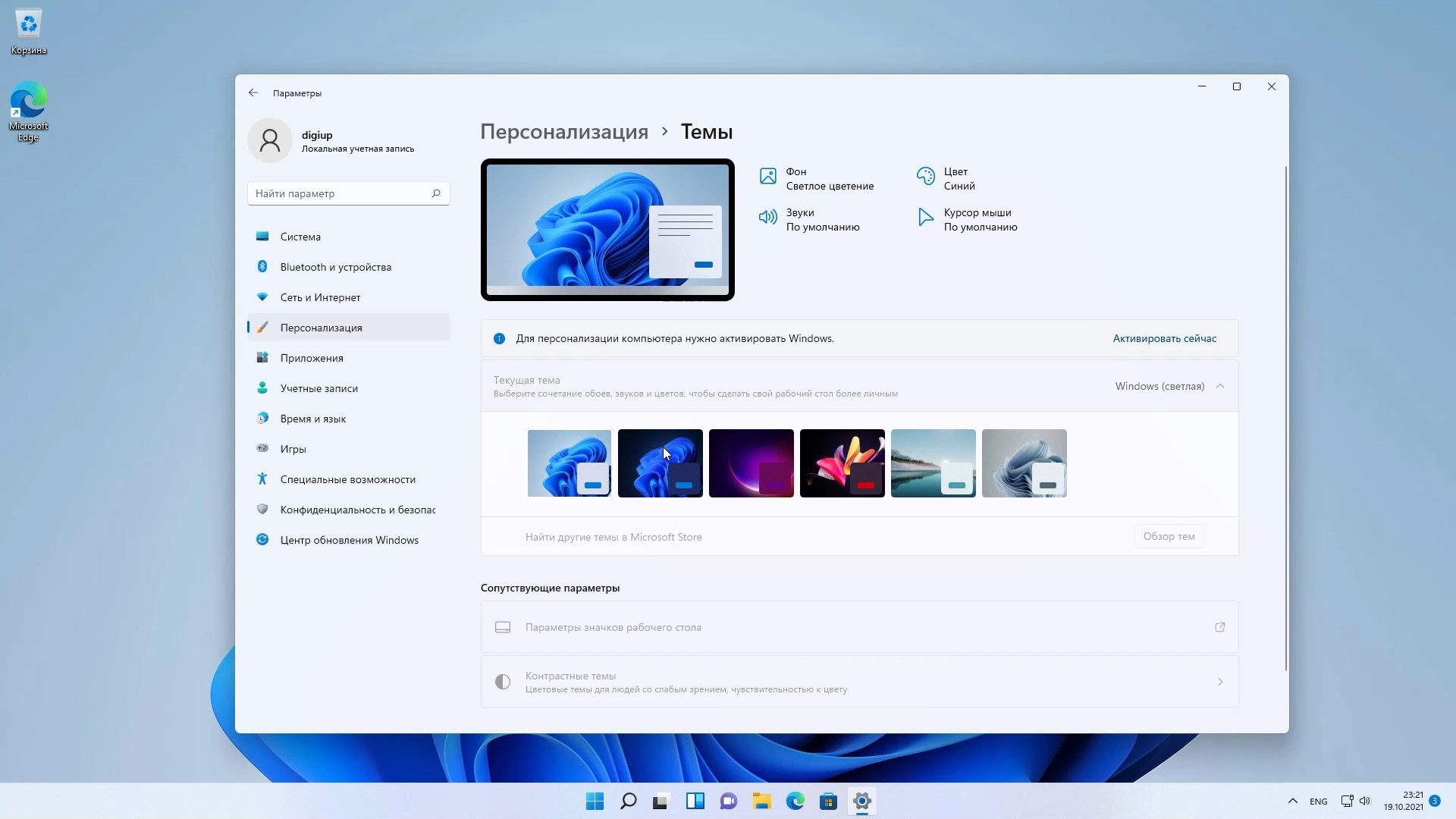Select the dark Windows theme thumbnail

point(660,463)
